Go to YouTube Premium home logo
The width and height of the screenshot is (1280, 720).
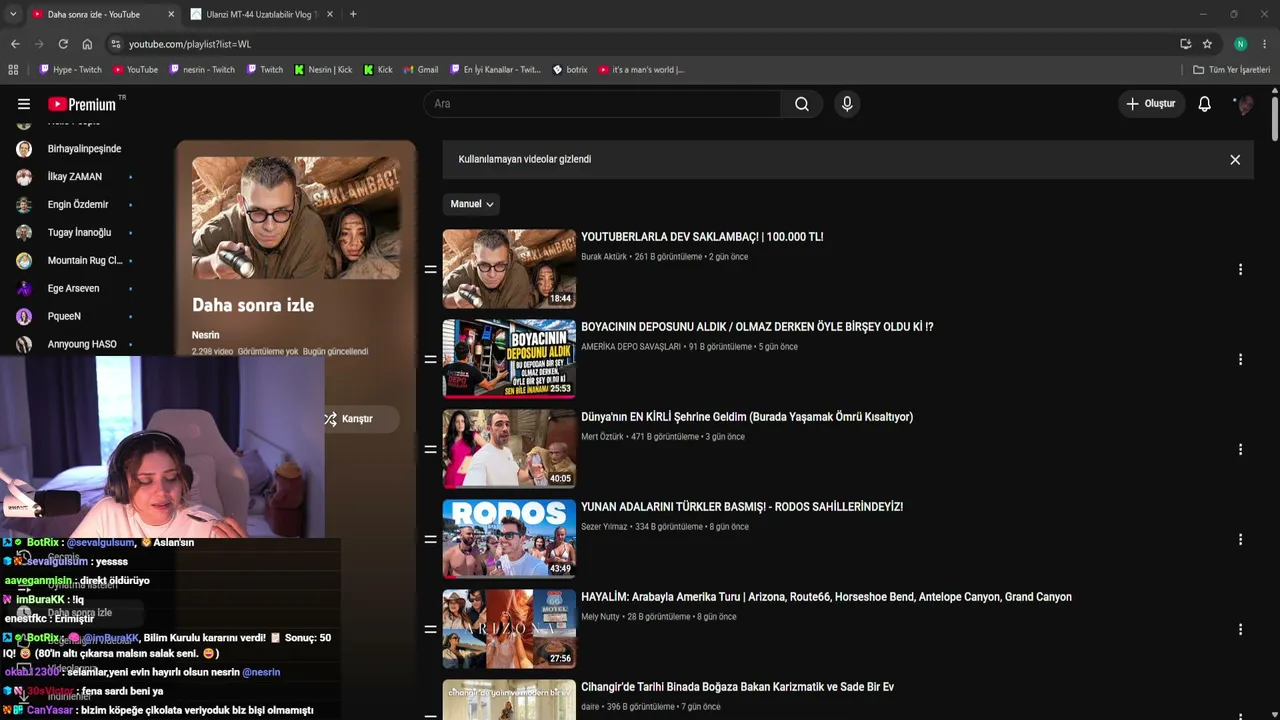click(82, 104)
